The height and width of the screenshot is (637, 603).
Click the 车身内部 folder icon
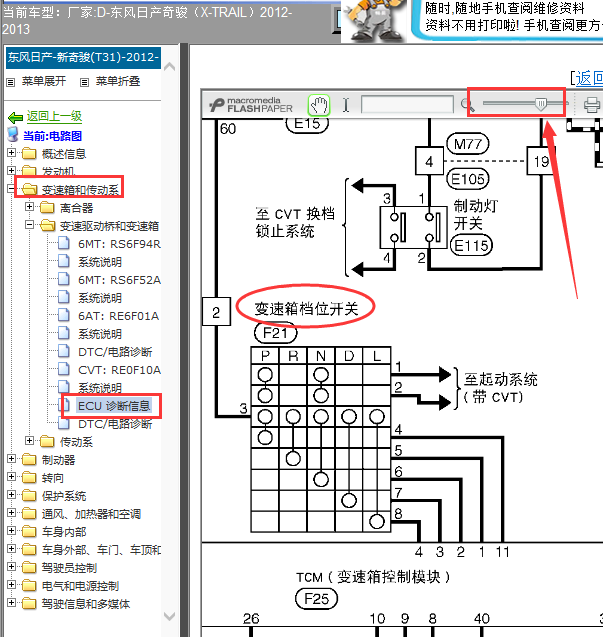[29, 531]
